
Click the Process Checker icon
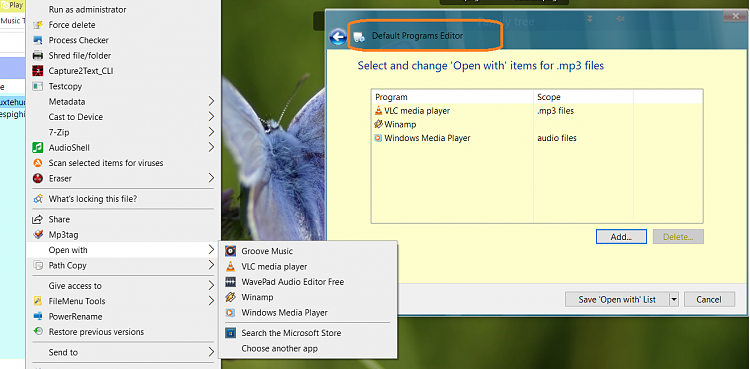coord(37,40)
